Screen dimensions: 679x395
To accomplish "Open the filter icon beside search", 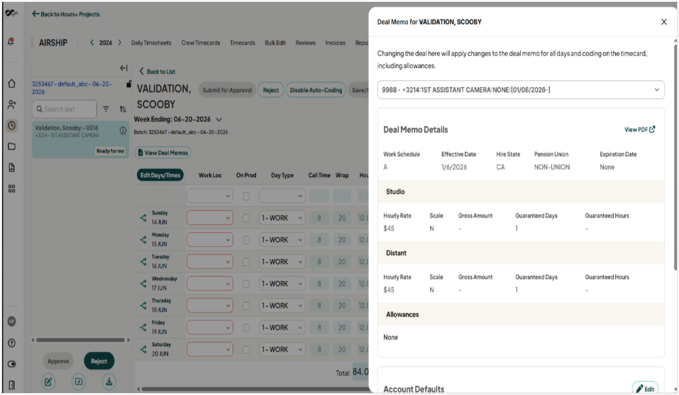I will click(x=106, y=109).
